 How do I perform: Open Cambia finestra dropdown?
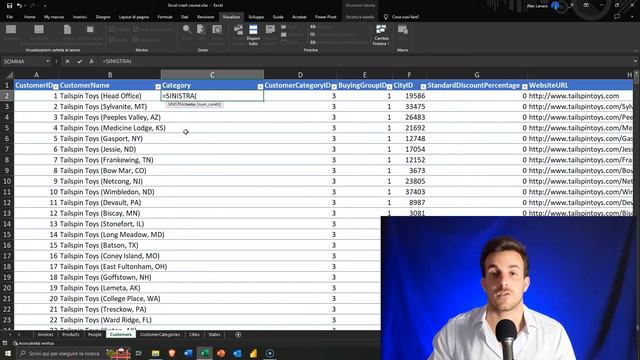(381, 35)
